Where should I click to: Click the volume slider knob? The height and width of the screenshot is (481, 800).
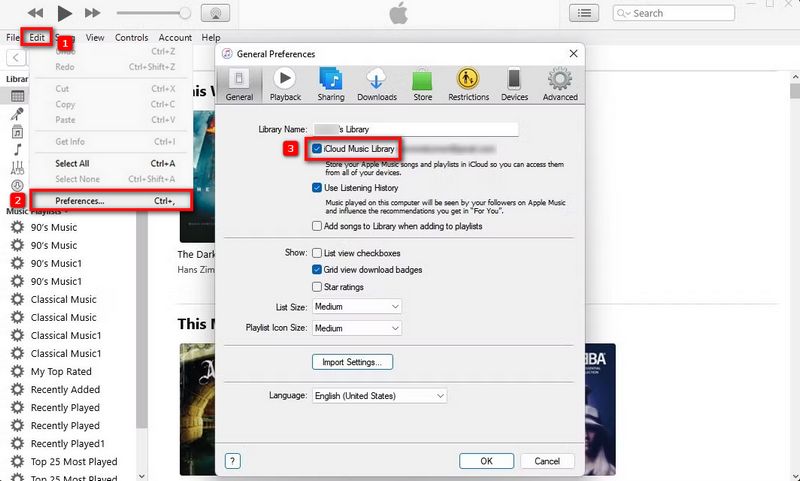pos(186,13)
